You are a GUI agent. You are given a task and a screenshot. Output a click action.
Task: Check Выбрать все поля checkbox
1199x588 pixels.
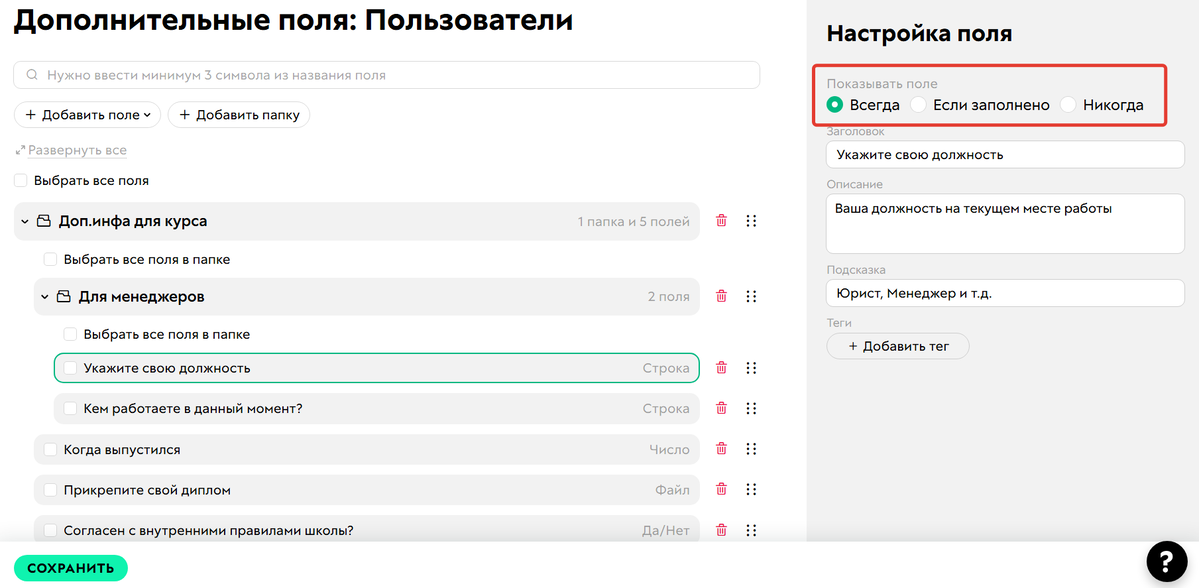(21, 181)
